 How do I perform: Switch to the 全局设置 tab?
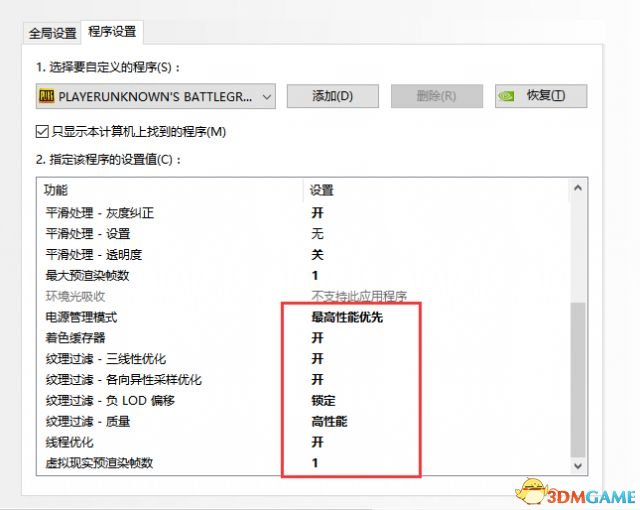click(x=52, y=33)
